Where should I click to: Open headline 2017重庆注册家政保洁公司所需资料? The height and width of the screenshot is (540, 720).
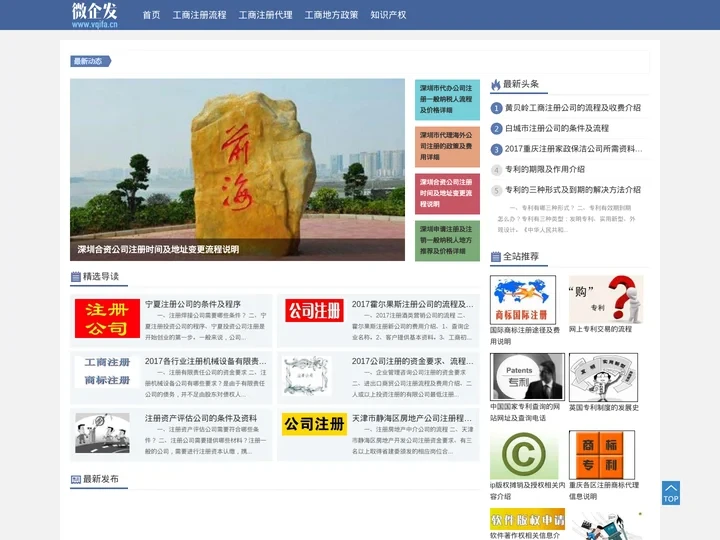[x=574, y=149]
